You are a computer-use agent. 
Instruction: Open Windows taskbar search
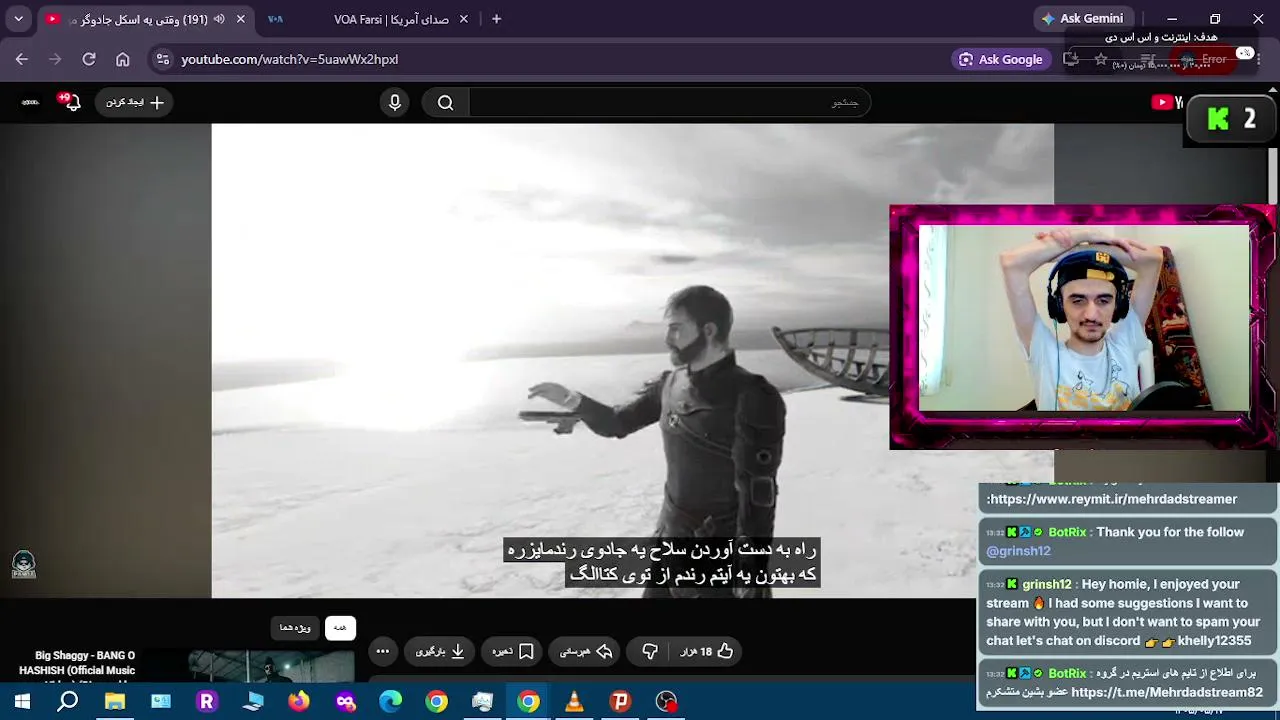68,702
